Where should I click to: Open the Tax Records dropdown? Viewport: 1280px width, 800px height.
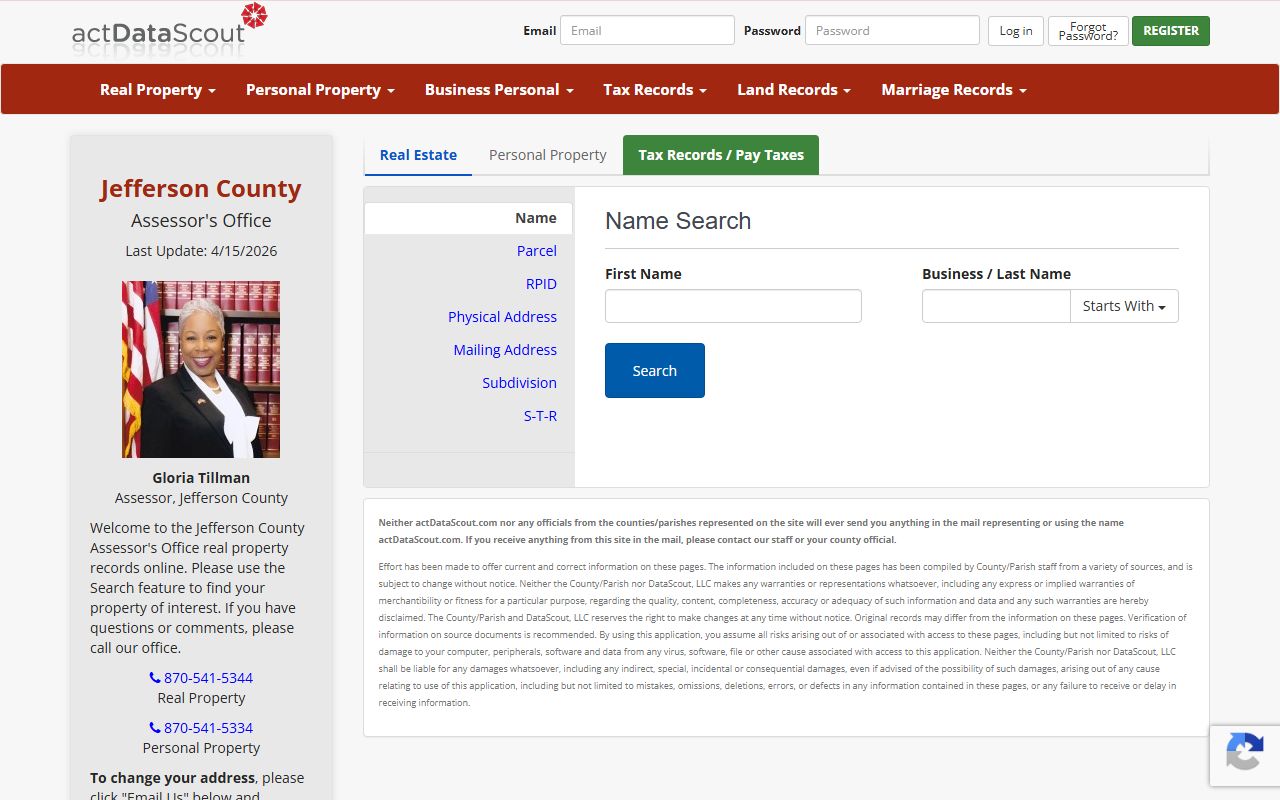[x=655, y=89]
